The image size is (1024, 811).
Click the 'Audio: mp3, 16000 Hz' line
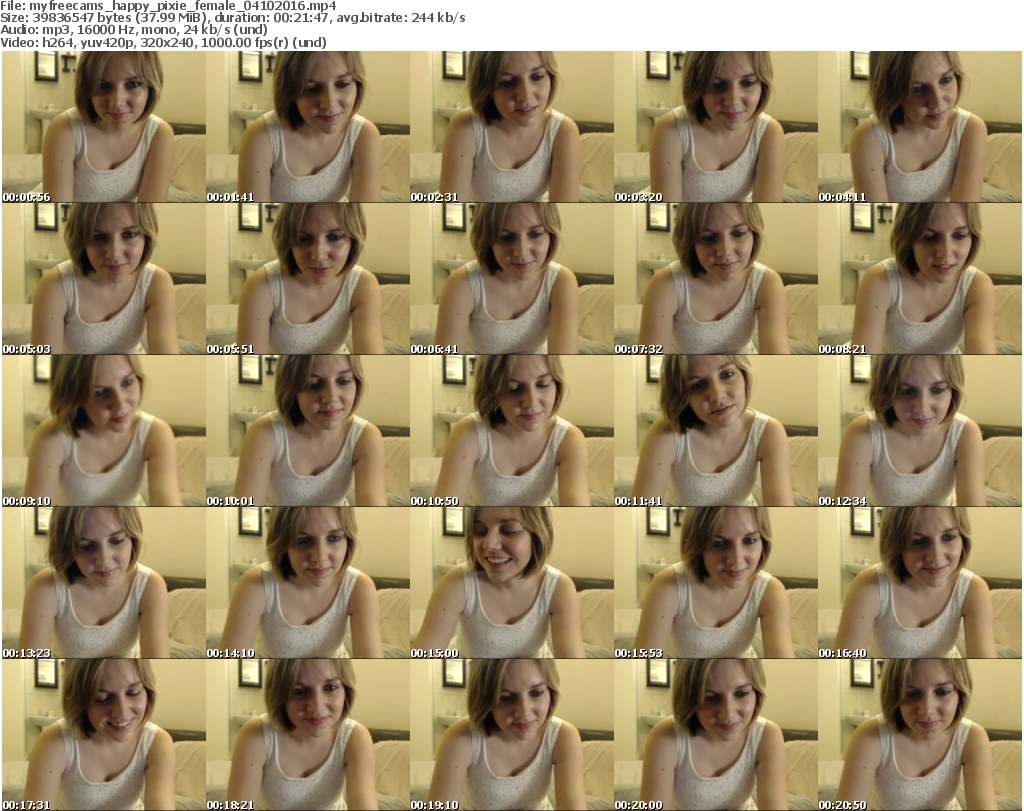click(x=134, y=30)
